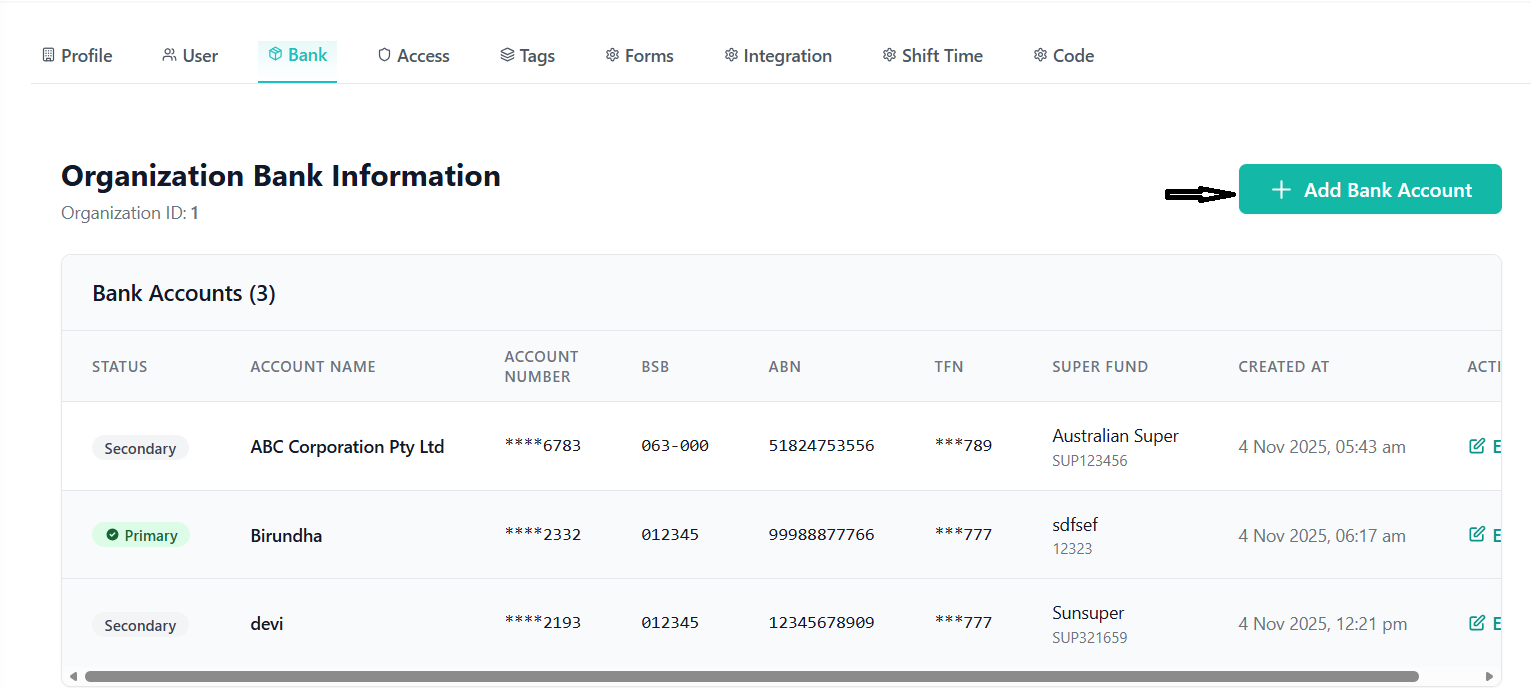
Task: Click the green check icon on Primary badge
Action: (112, 535)
